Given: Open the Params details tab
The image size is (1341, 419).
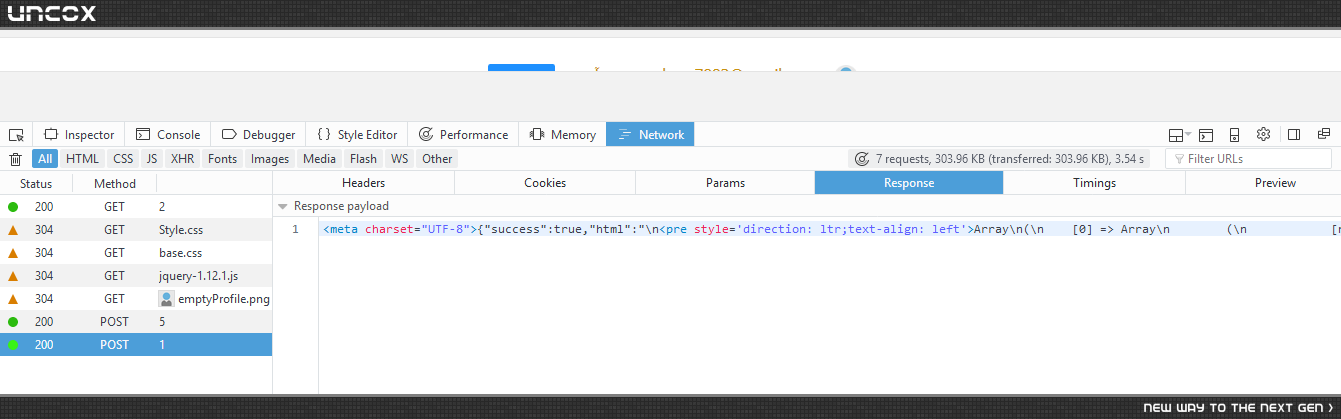Looking at the screenshot, I should coord(725,183).
